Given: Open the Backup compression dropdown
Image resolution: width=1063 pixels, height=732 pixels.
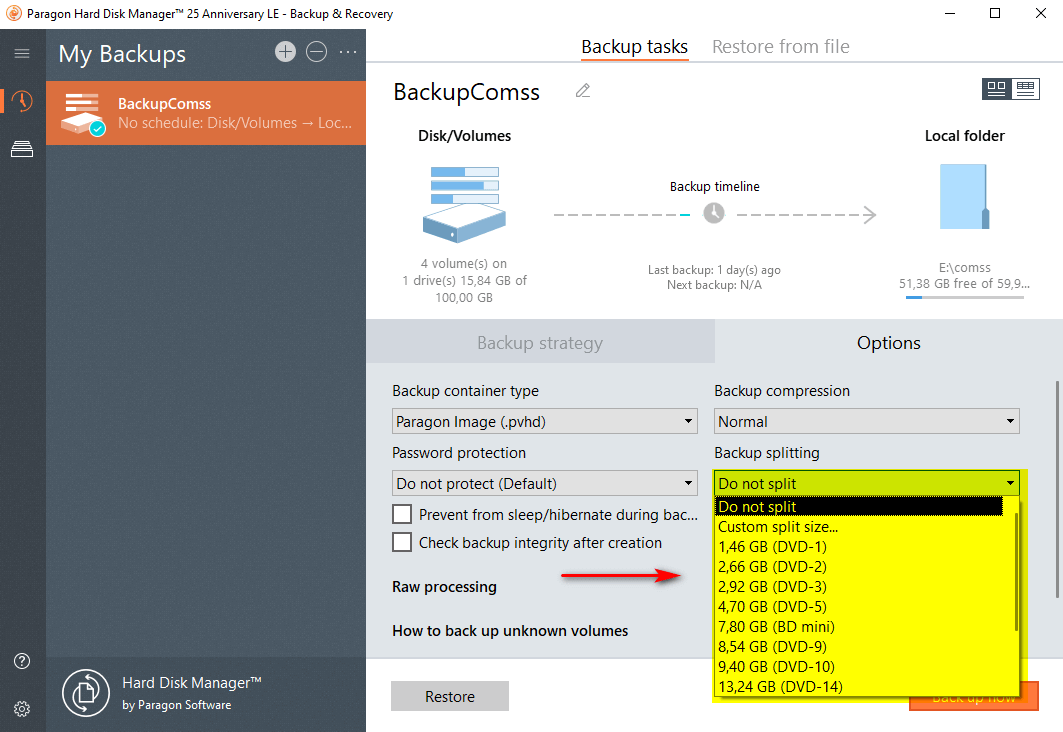Looking at the screenshot, I should tap(867, 422).
